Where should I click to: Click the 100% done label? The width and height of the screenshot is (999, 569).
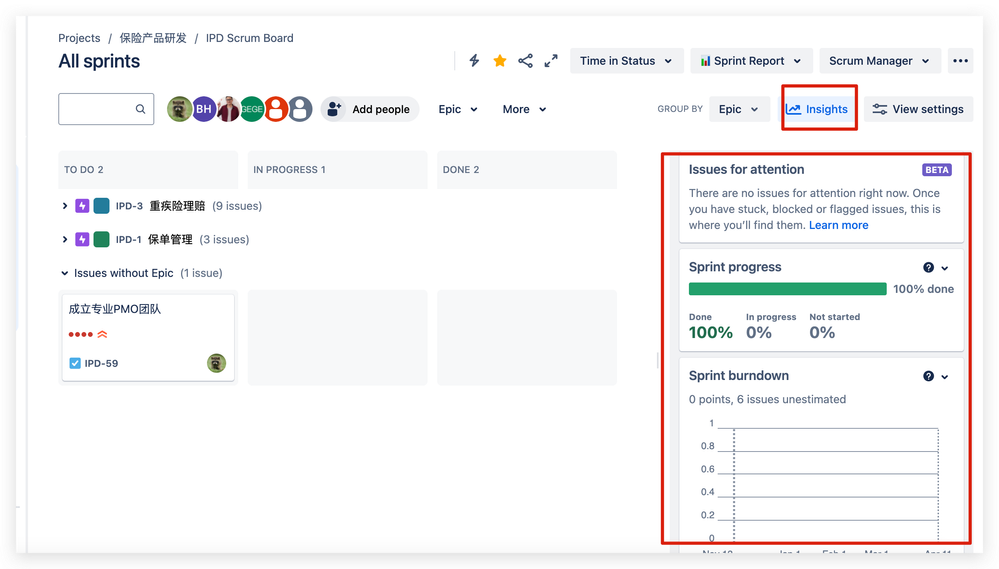(x=923, y=289)
